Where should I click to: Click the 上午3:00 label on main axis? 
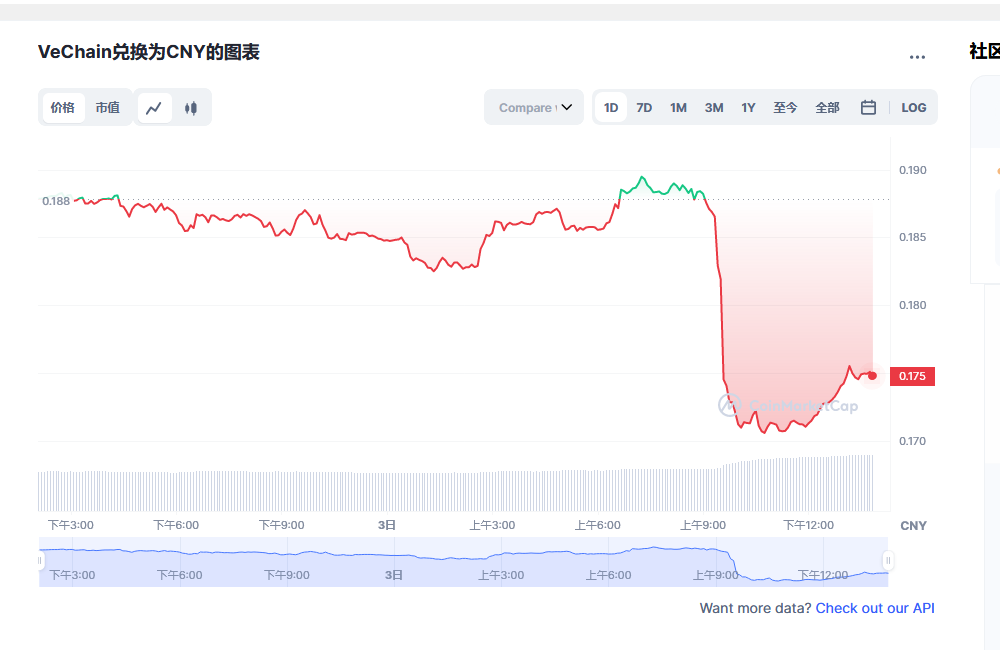pos(492,525)
